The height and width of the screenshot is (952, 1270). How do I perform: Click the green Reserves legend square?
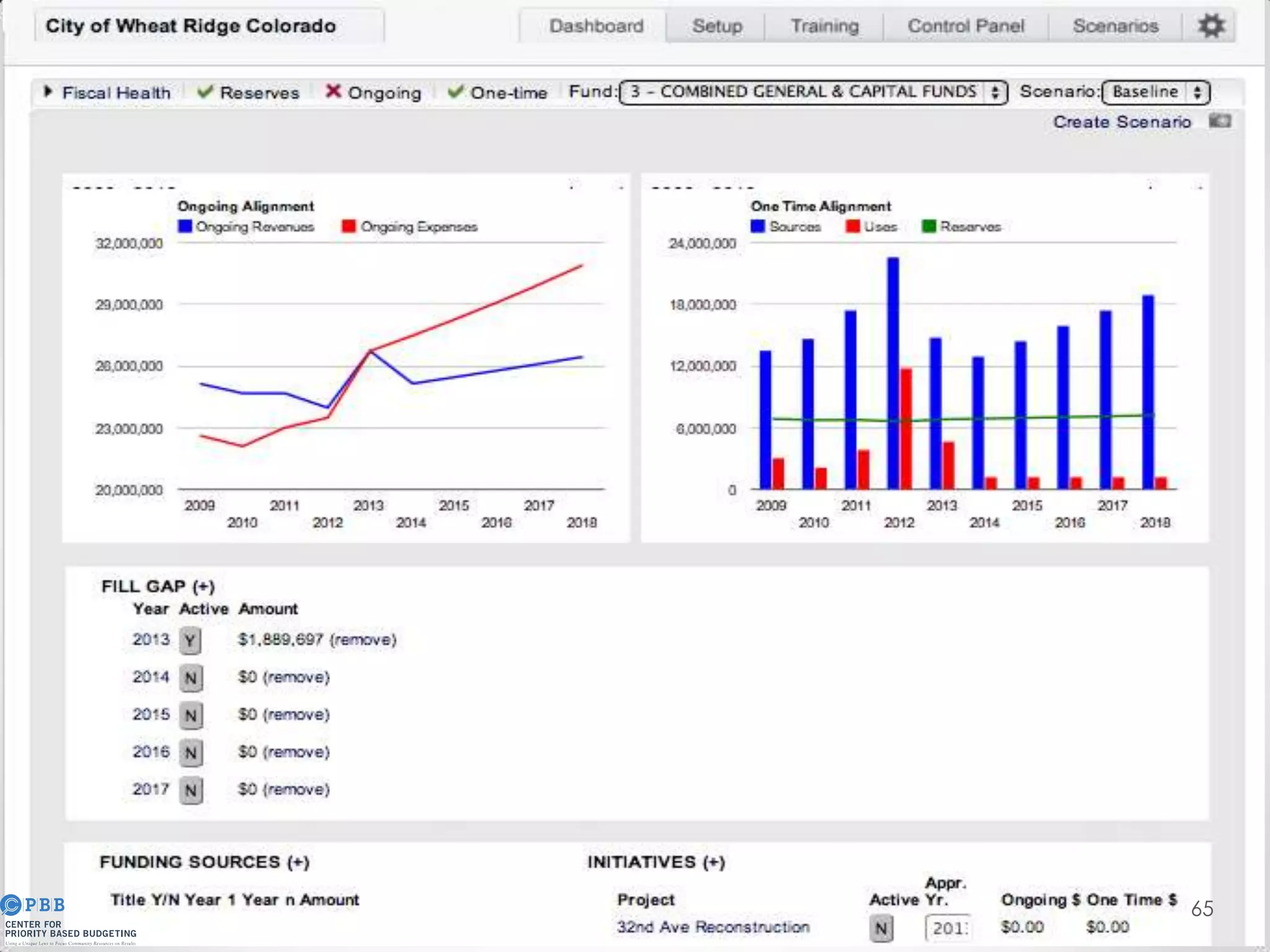coord(928,226)
